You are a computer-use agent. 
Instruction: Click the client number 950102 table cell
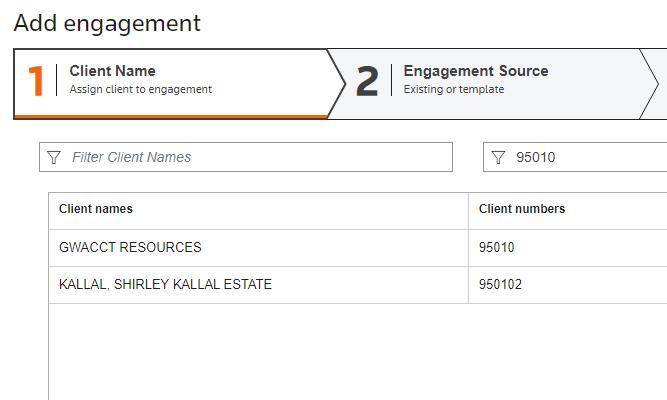click(500, 284)
